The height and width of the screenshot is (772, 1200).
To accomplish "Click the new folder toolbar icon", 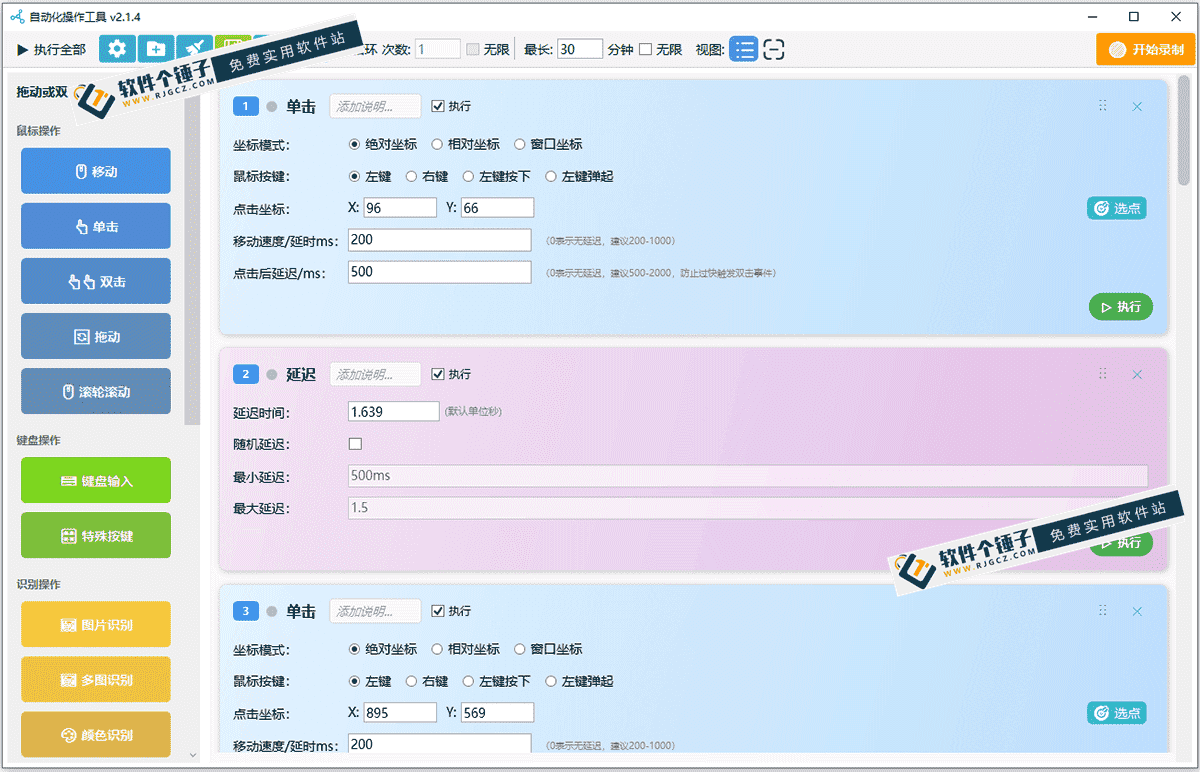I will tap(156, 49).
